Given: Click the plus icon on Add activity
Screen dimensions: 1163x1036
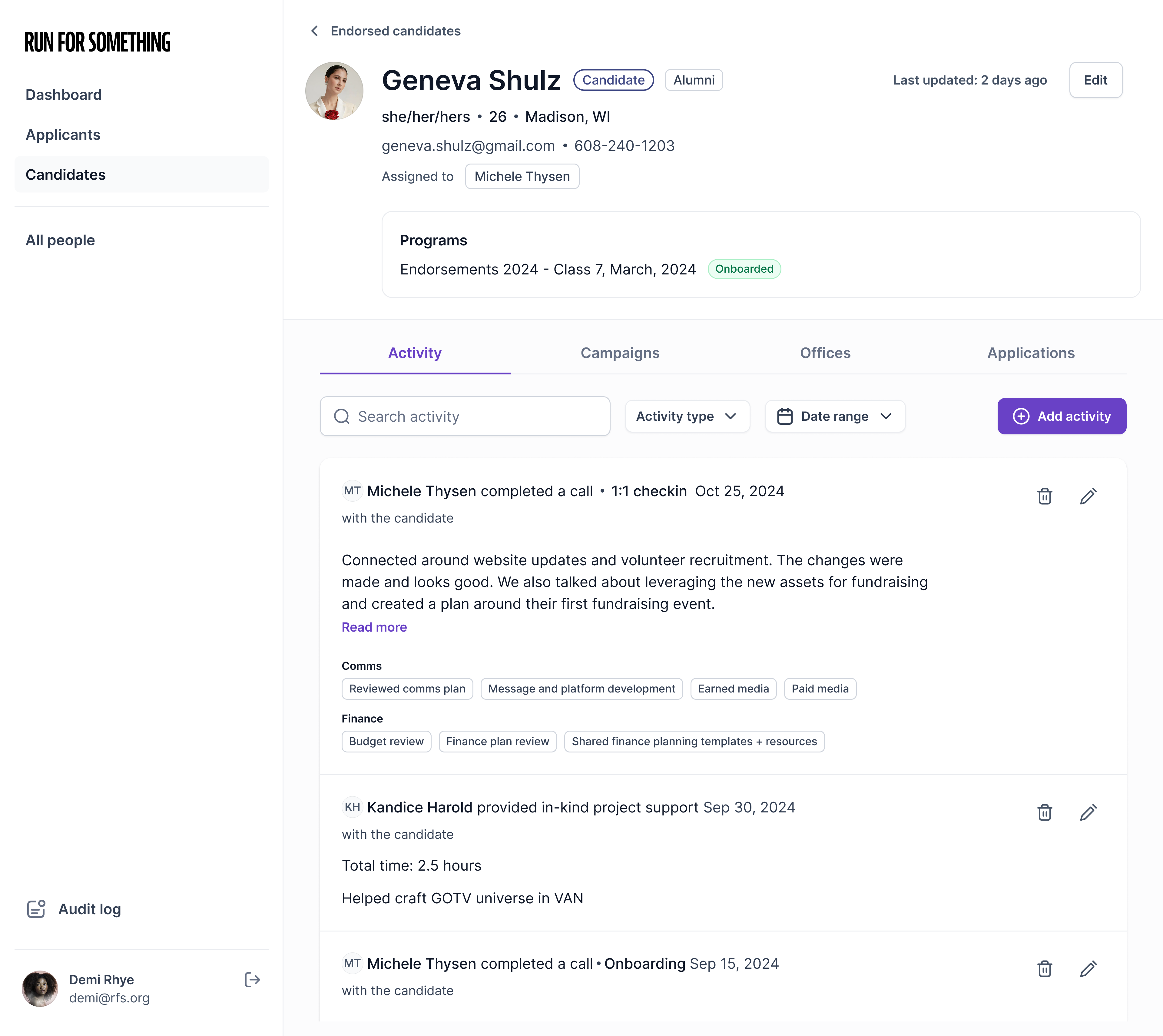Looking at the screenshot, I should click(1021, 416).
